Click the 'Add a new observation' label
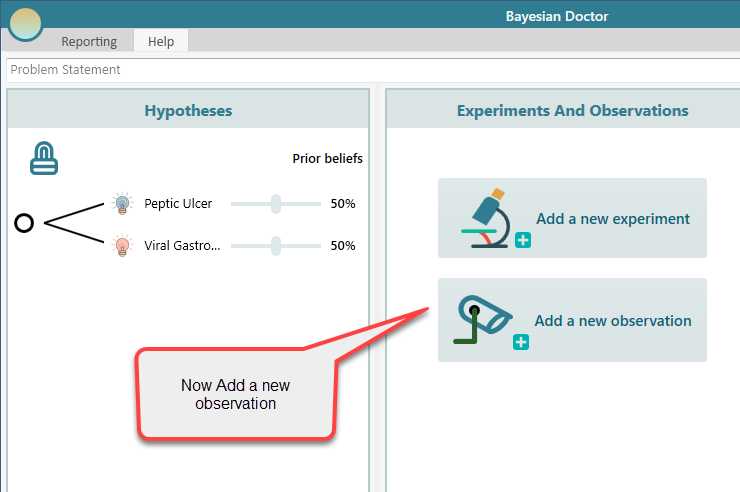Viewport: 740px width, 492px height. 613,321
